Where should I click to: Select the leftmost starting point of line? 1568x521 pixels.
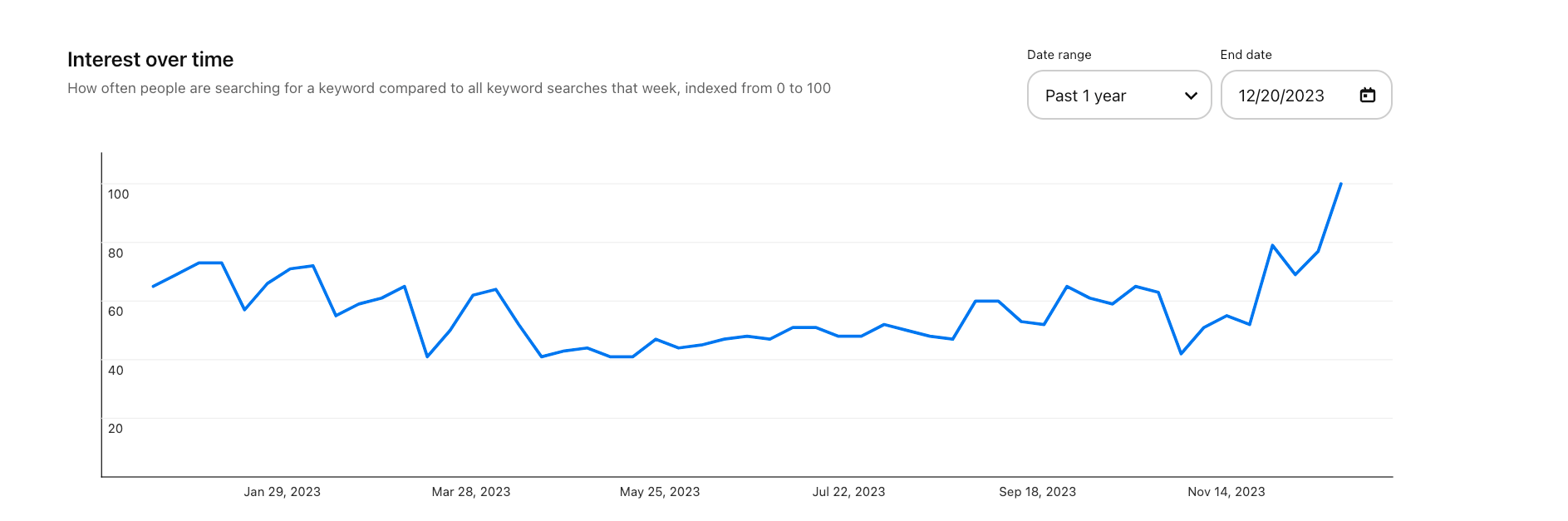point(153,287)
